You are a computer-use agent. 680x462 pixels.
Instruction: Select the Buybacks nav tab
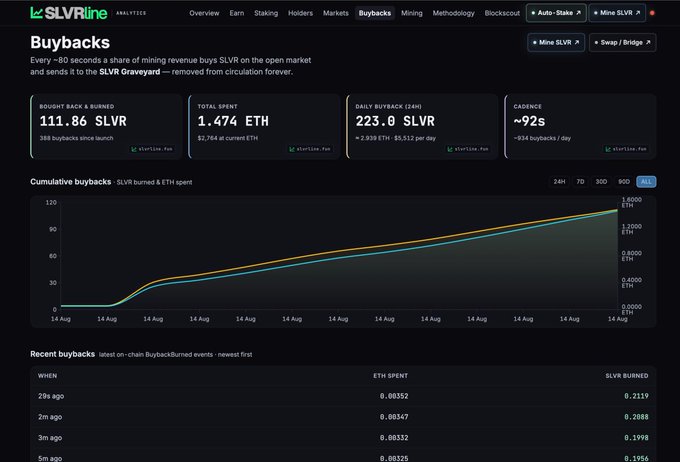(375, 13)
